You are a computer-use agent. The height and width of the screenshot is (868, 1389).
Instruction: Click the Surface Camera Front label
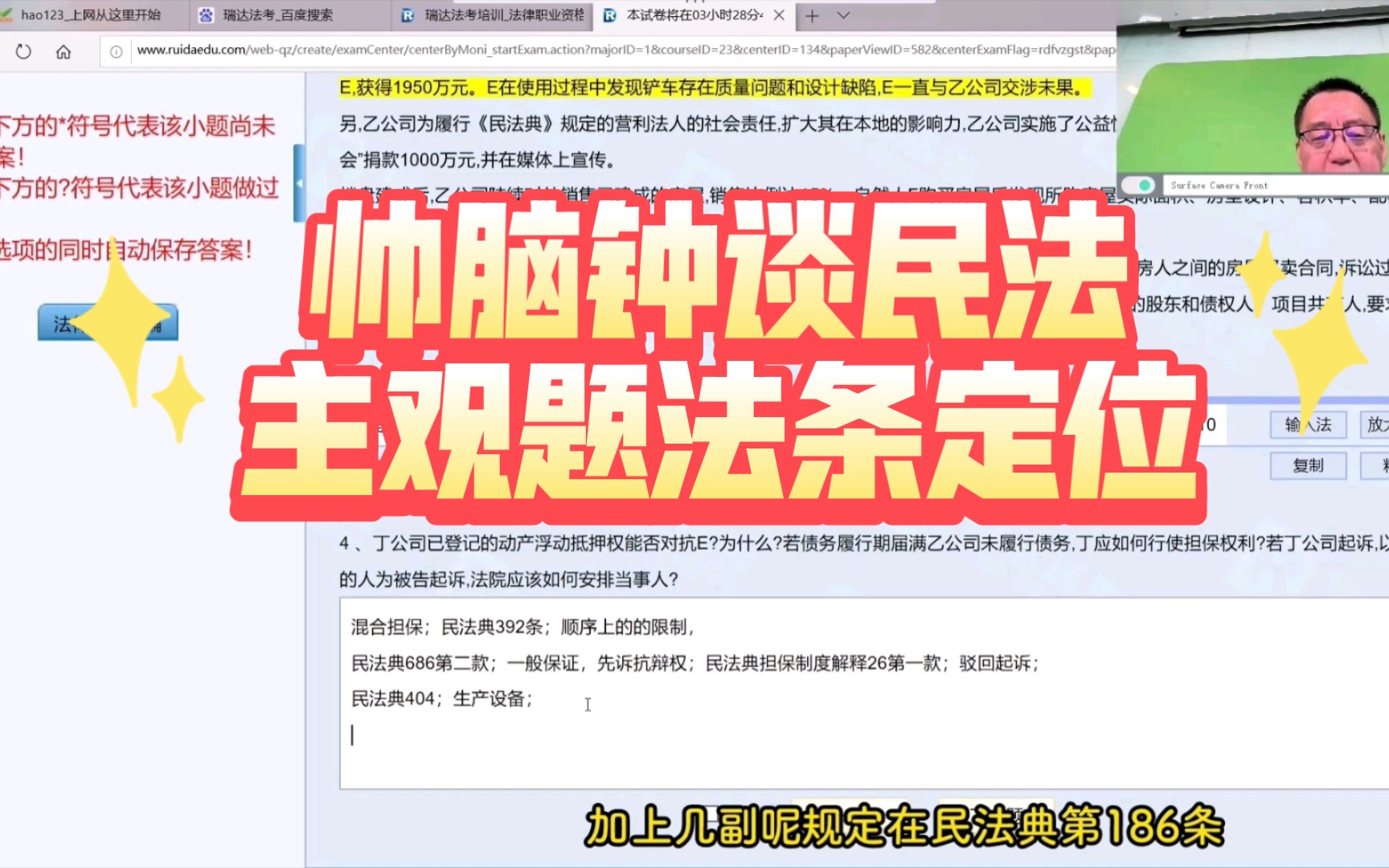click(1219, 186)
